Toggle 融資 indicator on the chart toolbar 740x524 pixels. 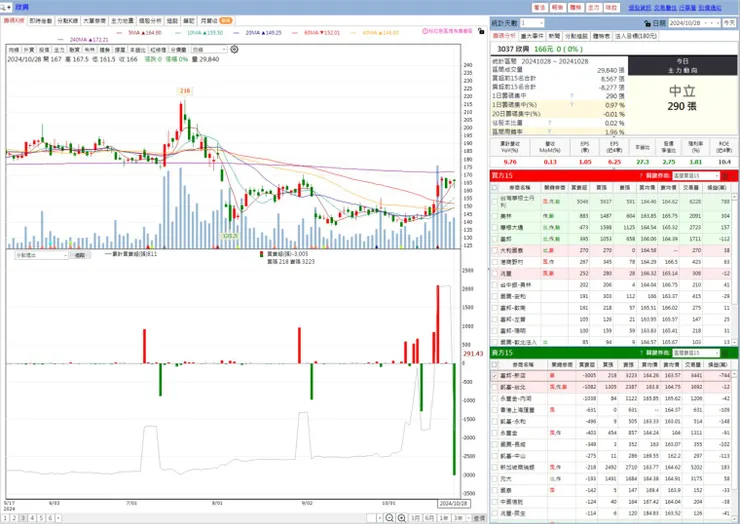click(x=75, y=50)
